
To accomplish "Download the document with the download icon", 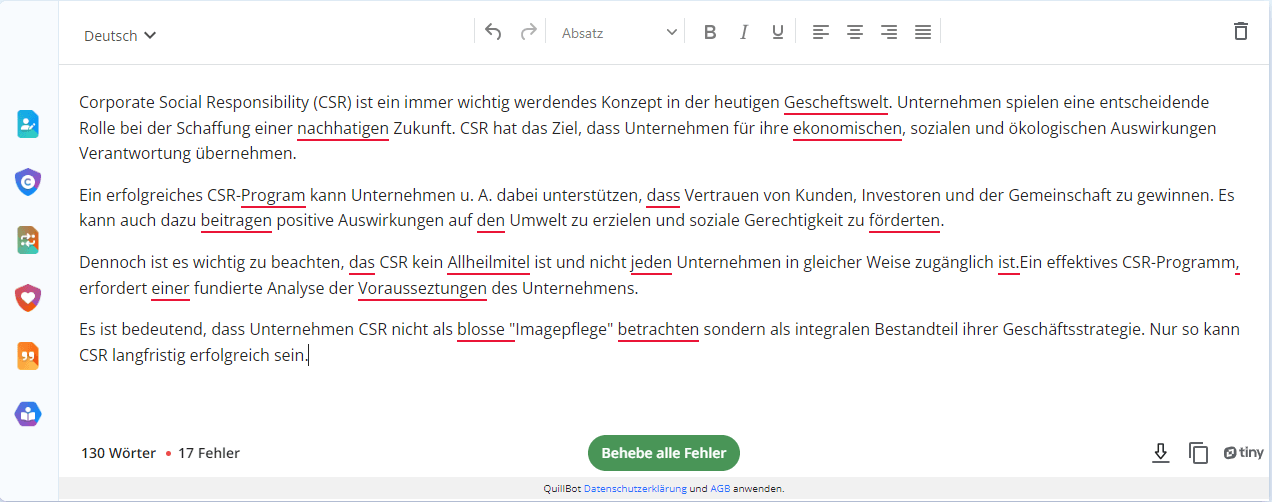I will [x=1160, y=453].
